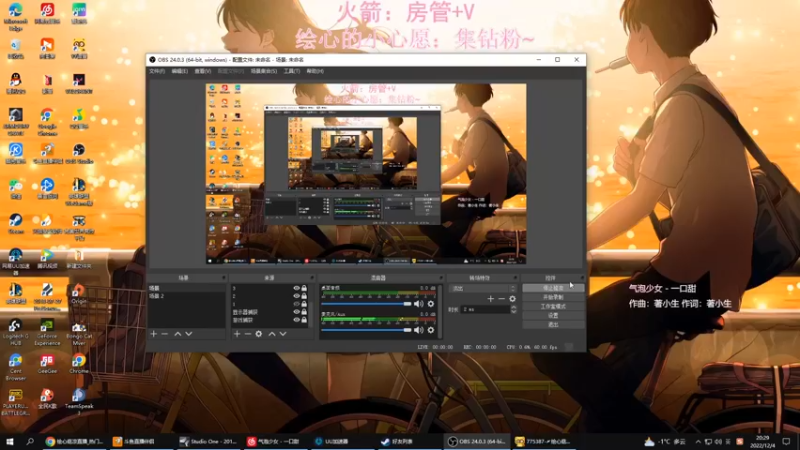Move selected source up
Viewport: 800px width, 450px height.
click(x=272, y=334)
